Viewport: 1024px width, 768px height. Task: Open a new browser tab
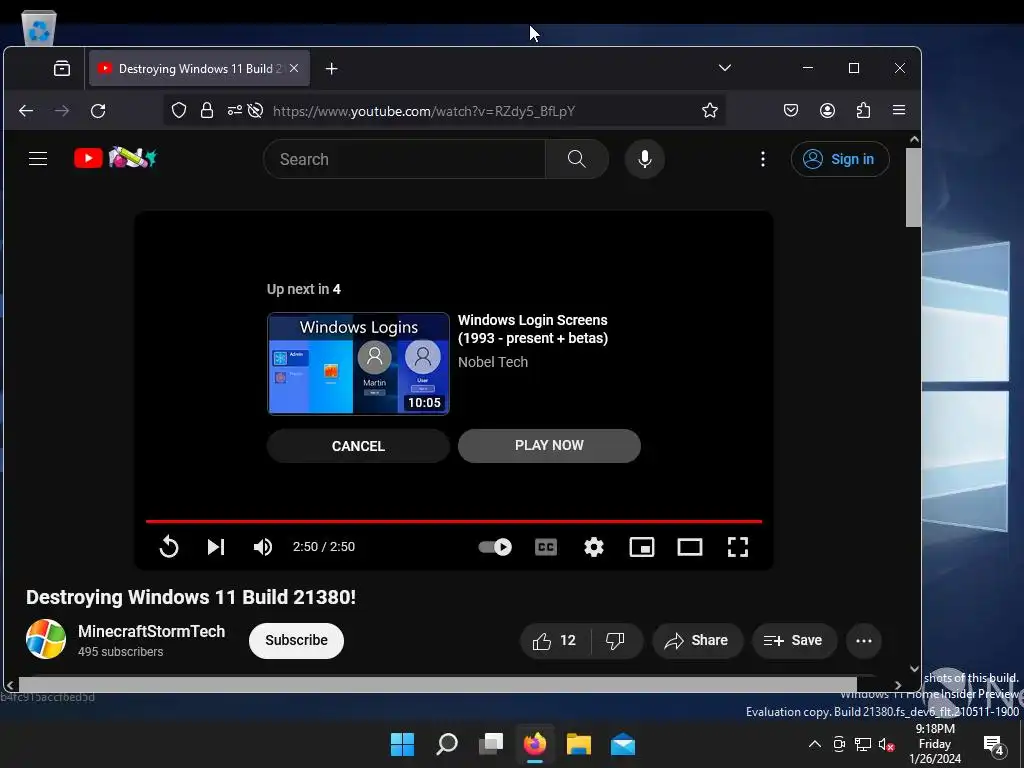pyautogui.click(x=332, y=69)
